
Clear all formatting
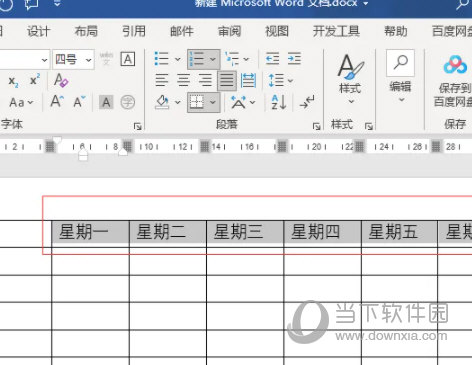tap(61, 80)
